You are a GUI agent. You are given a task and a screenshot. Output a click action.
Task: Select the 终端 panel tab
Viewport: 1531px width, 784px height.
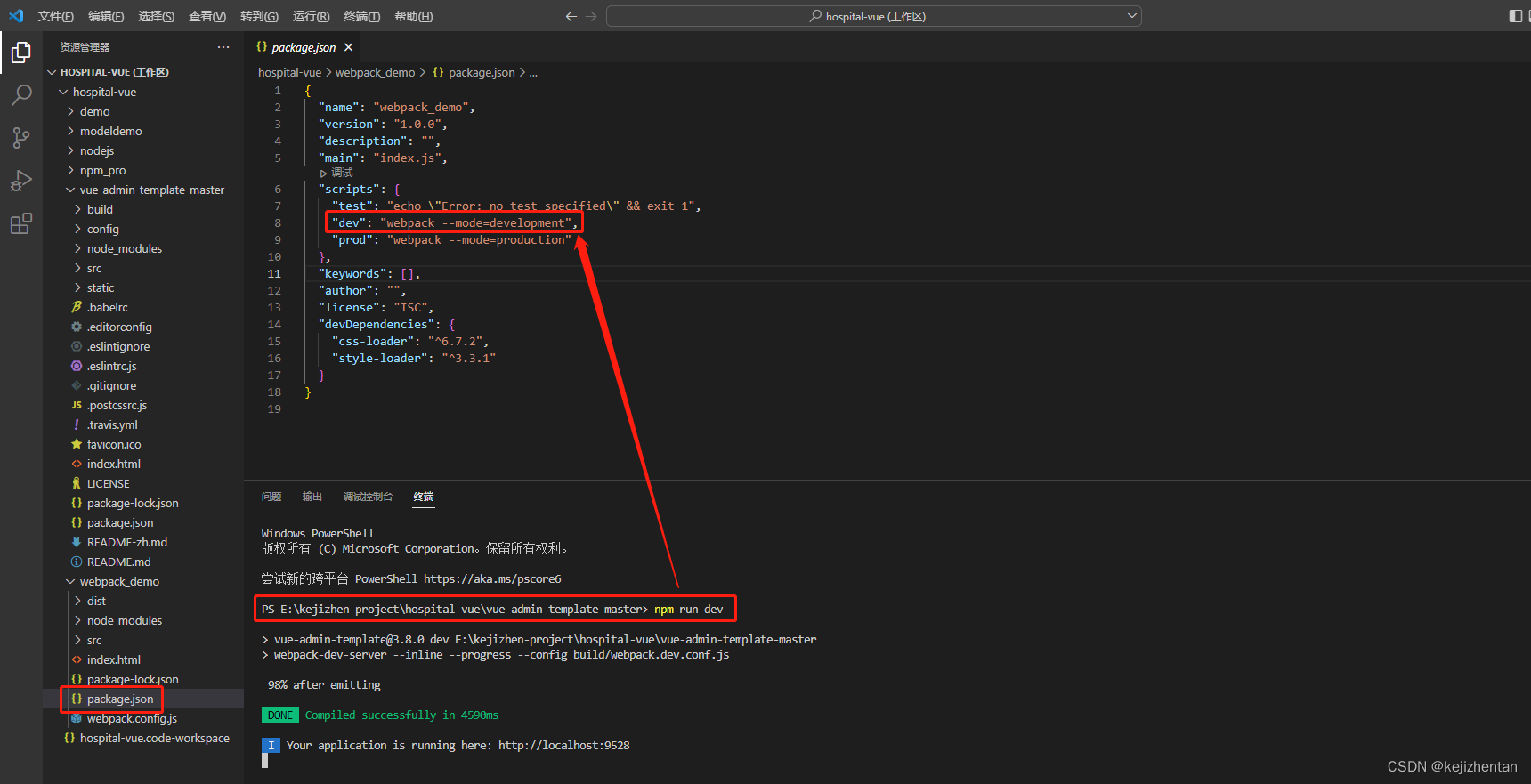click(x=424, y=497)
